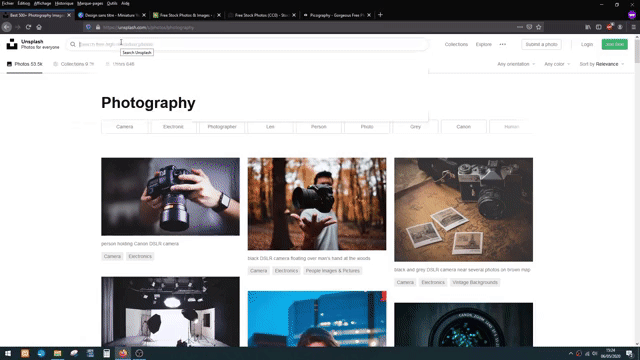Viewport: 640px width, 360px height.
Task: Open the Explore nav link
Action: click(483, 44)
